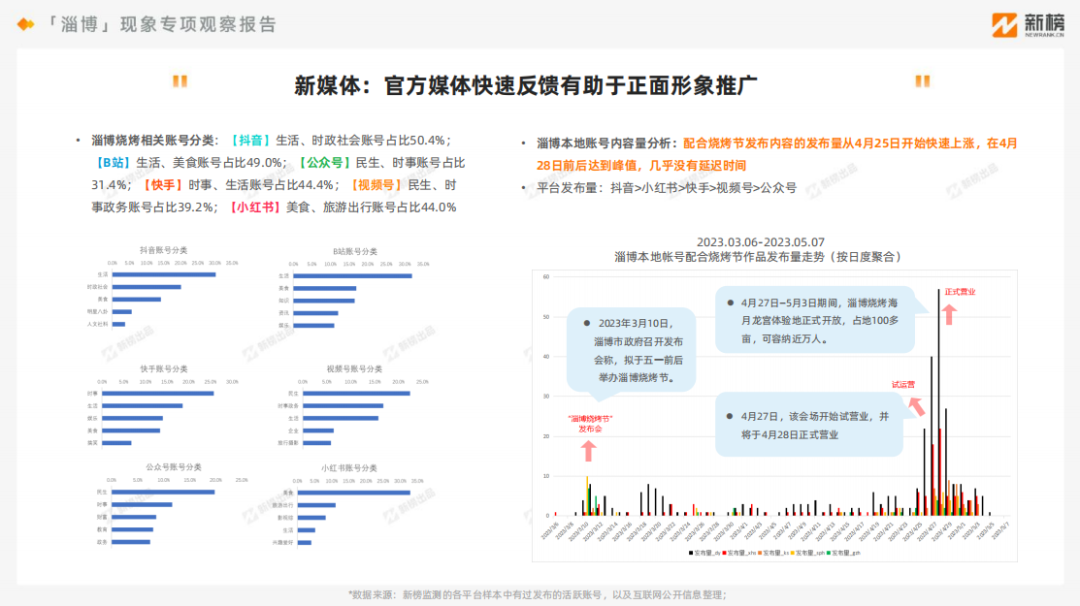Select the orange 发布量_ks legend entry

(773, 553)
